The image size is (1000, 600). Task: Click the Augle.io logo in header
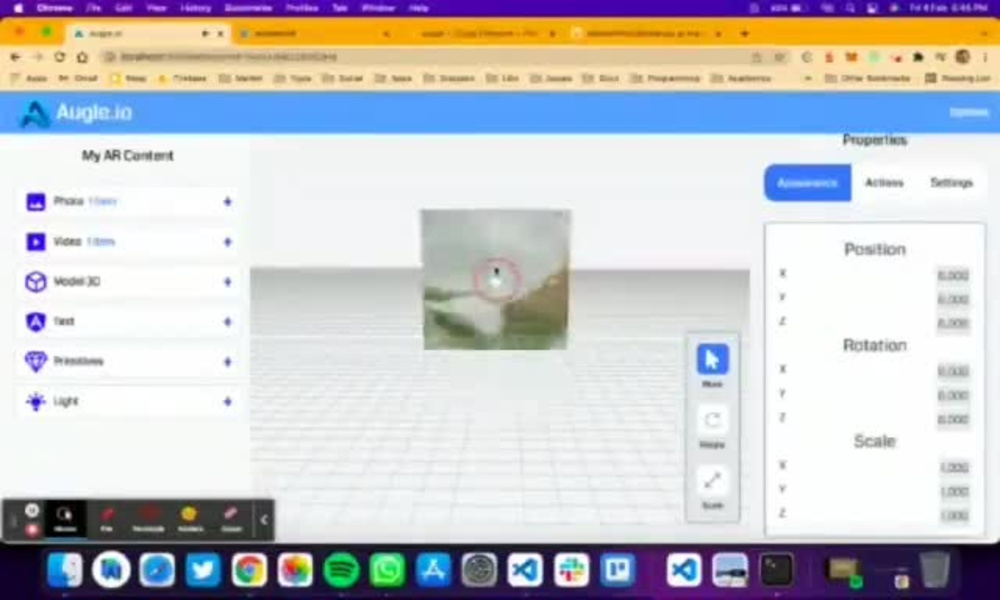[77, 113]
